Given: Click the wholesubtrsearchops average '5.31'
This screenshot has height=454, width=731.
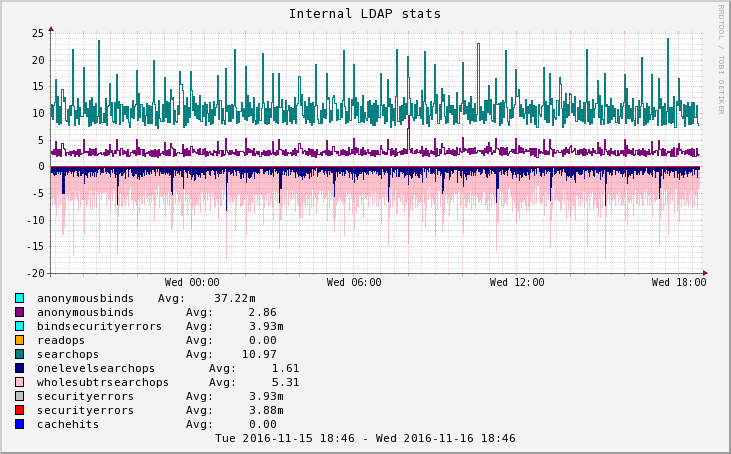Looking at the screenshot, I should pyautogui.click(x=285, y=382).
